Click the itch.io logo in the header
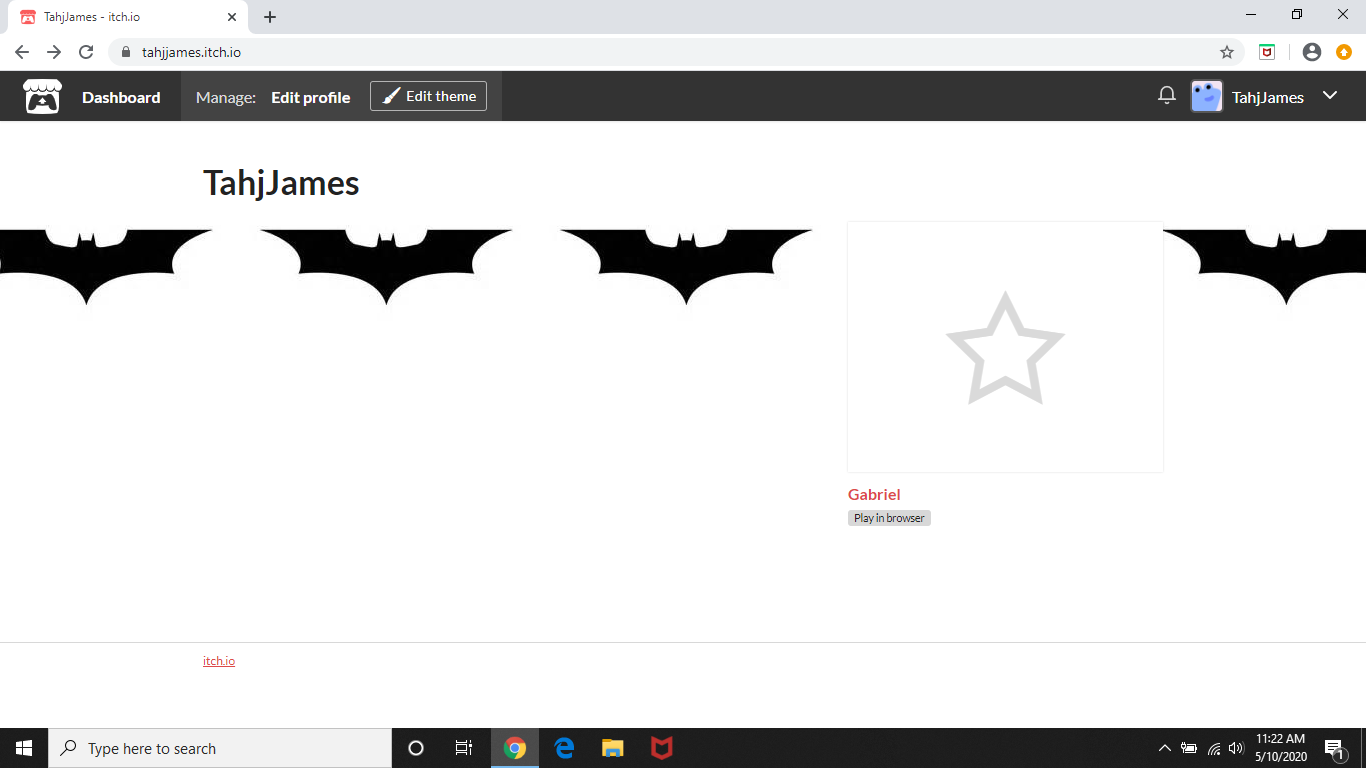The height and width of the screenshot is (768, 1366). pyautogui.click(x=42, y=97)
